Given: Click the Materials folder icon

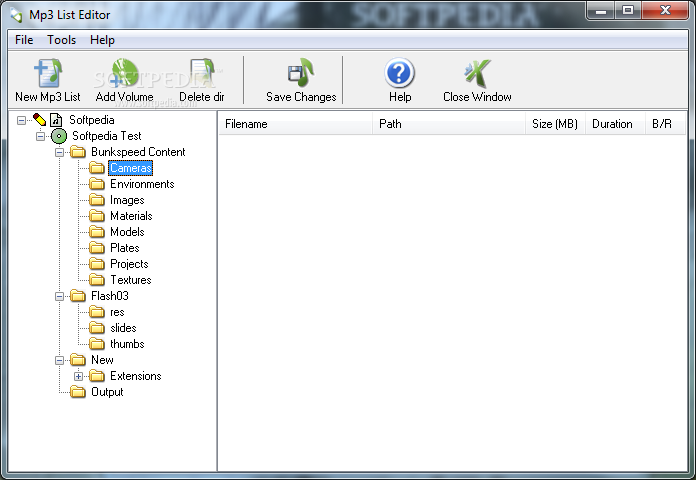Looking at the screenshot, I should click(x=97, y=216).
